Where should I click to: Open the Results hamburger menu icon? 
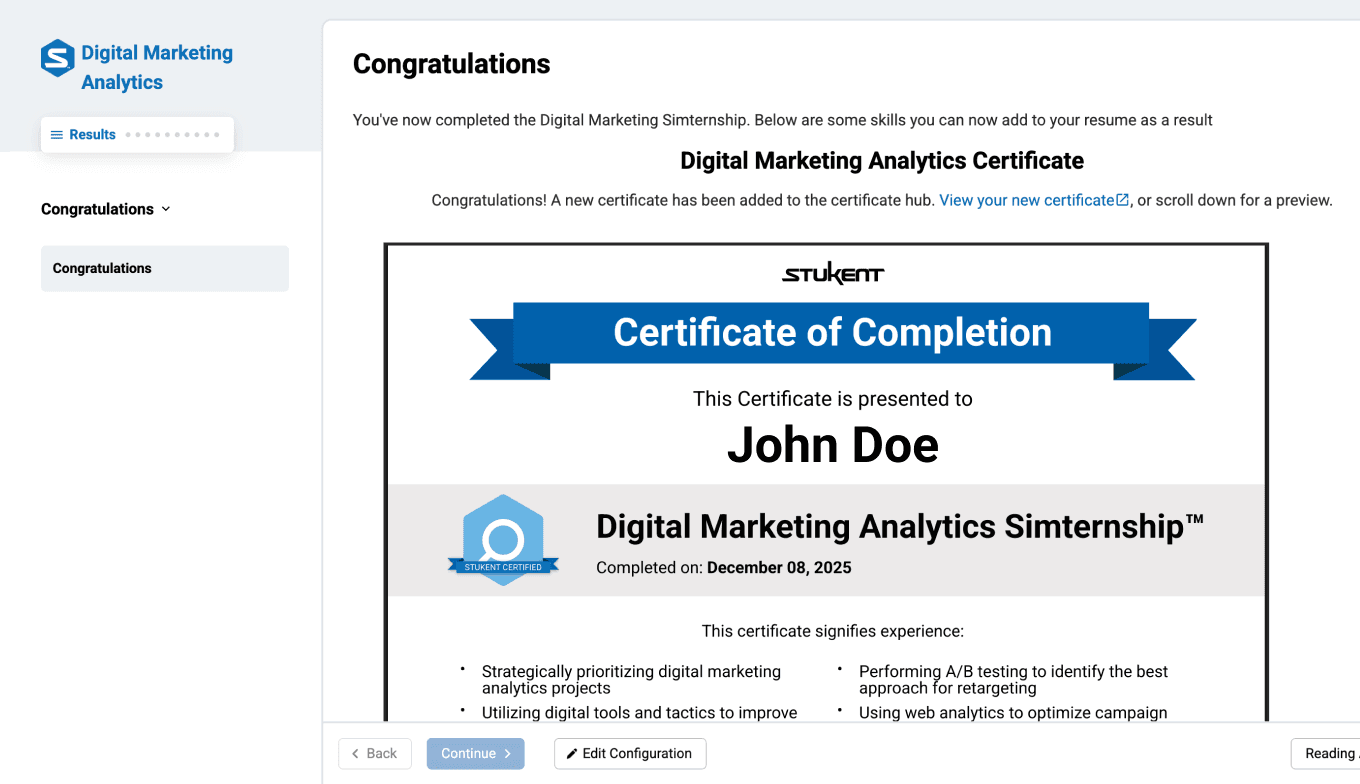click(x=57, y=135)
